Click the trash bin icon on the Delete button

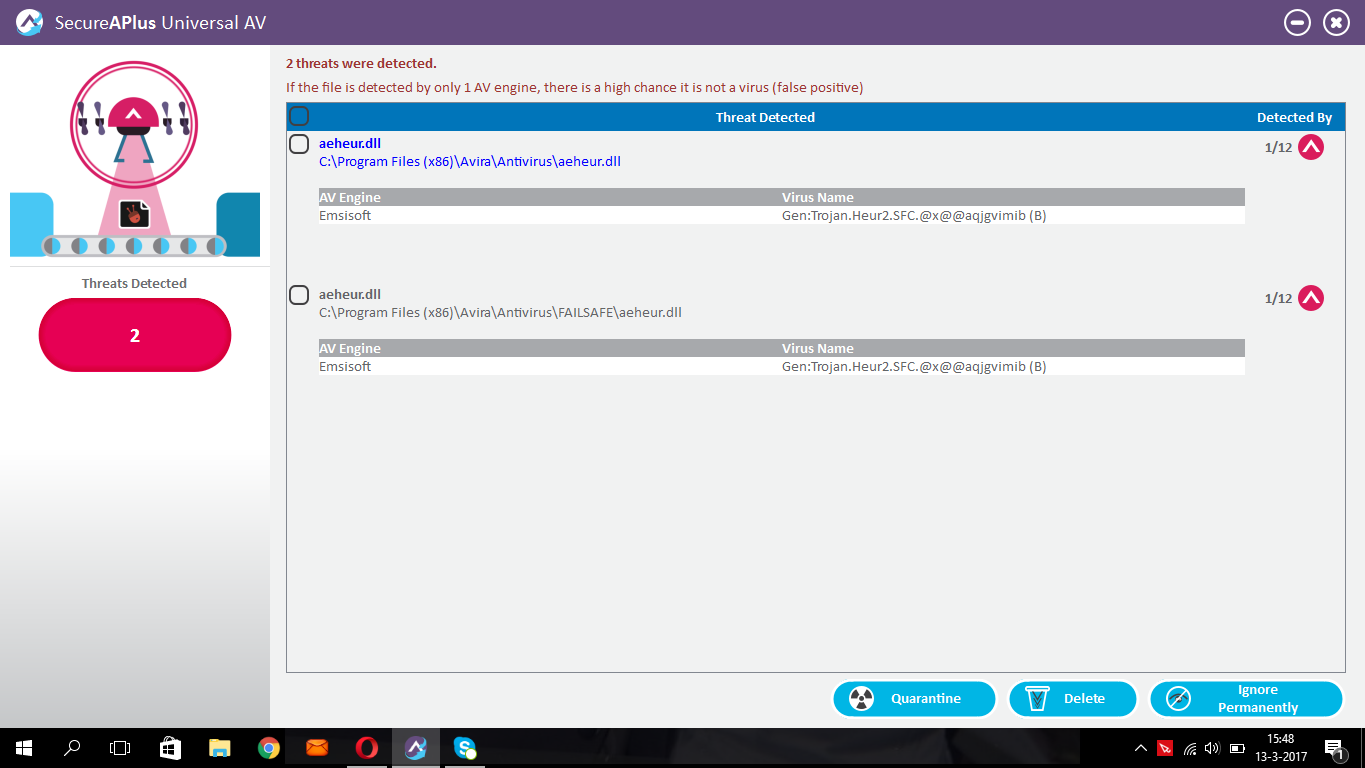coord(1037,699)
